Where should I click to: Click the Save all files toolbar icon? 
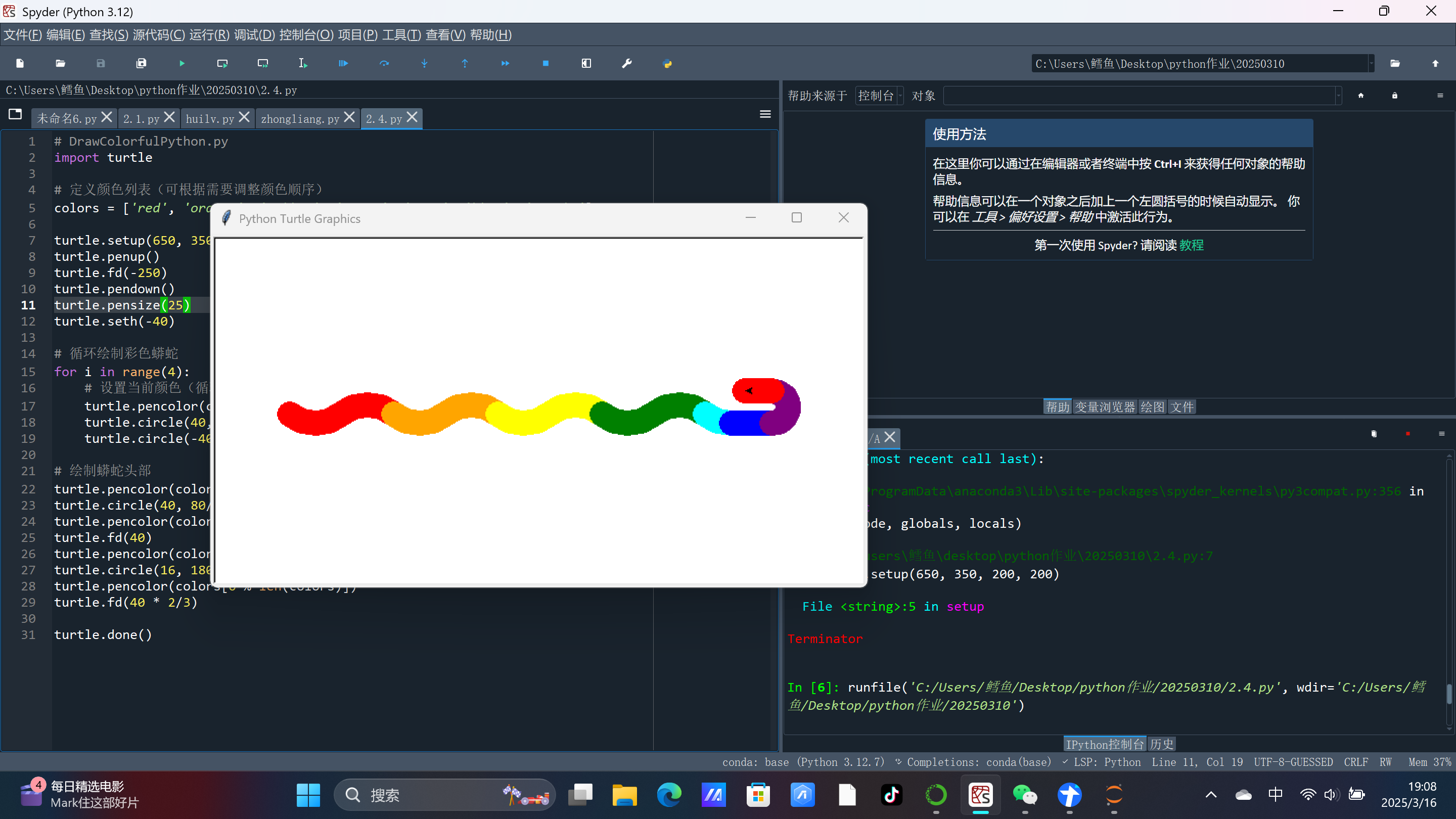point(142,63)
